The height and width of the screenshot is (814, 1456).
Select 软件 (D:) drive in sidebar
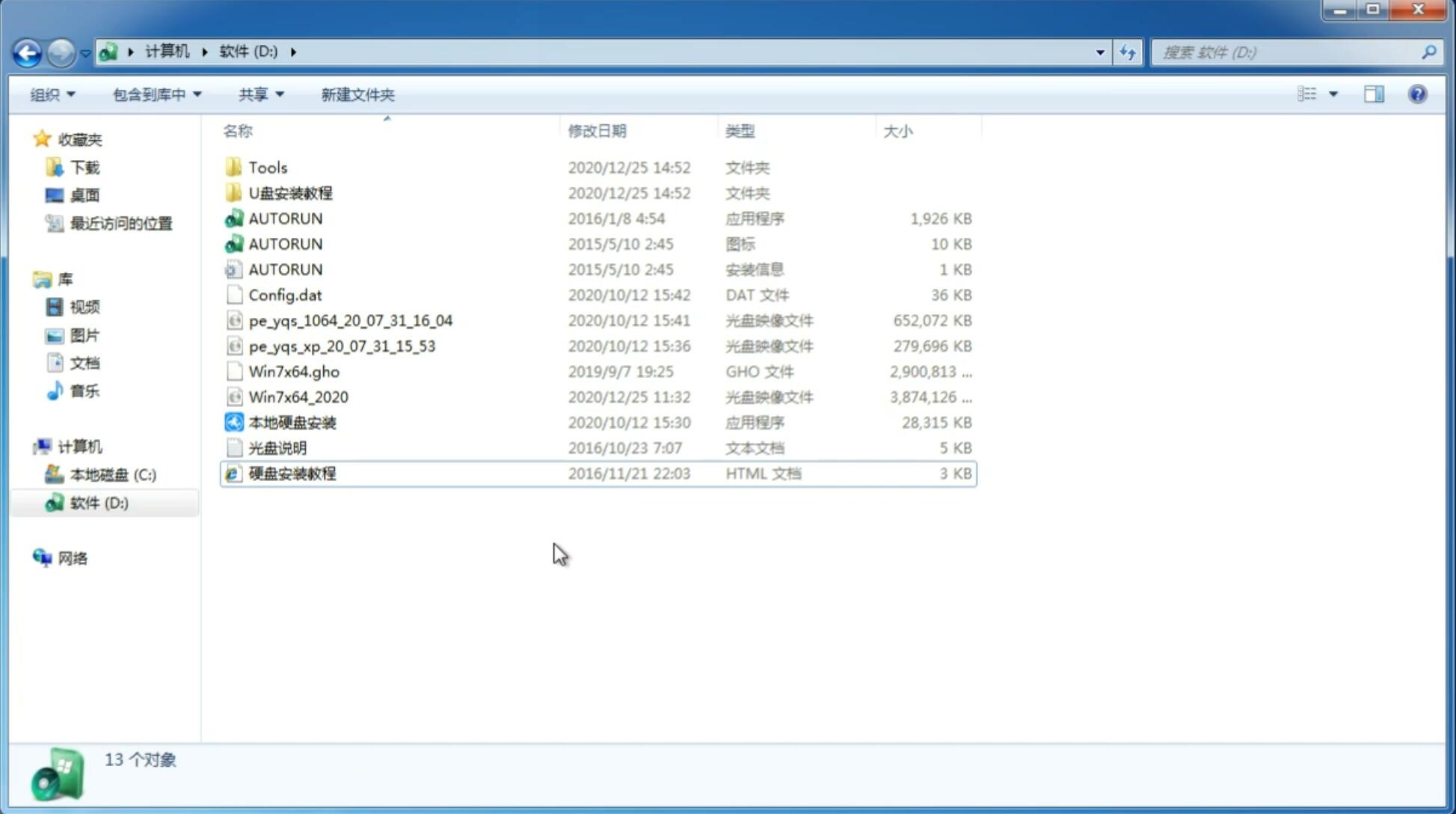(x=99, y=503)
